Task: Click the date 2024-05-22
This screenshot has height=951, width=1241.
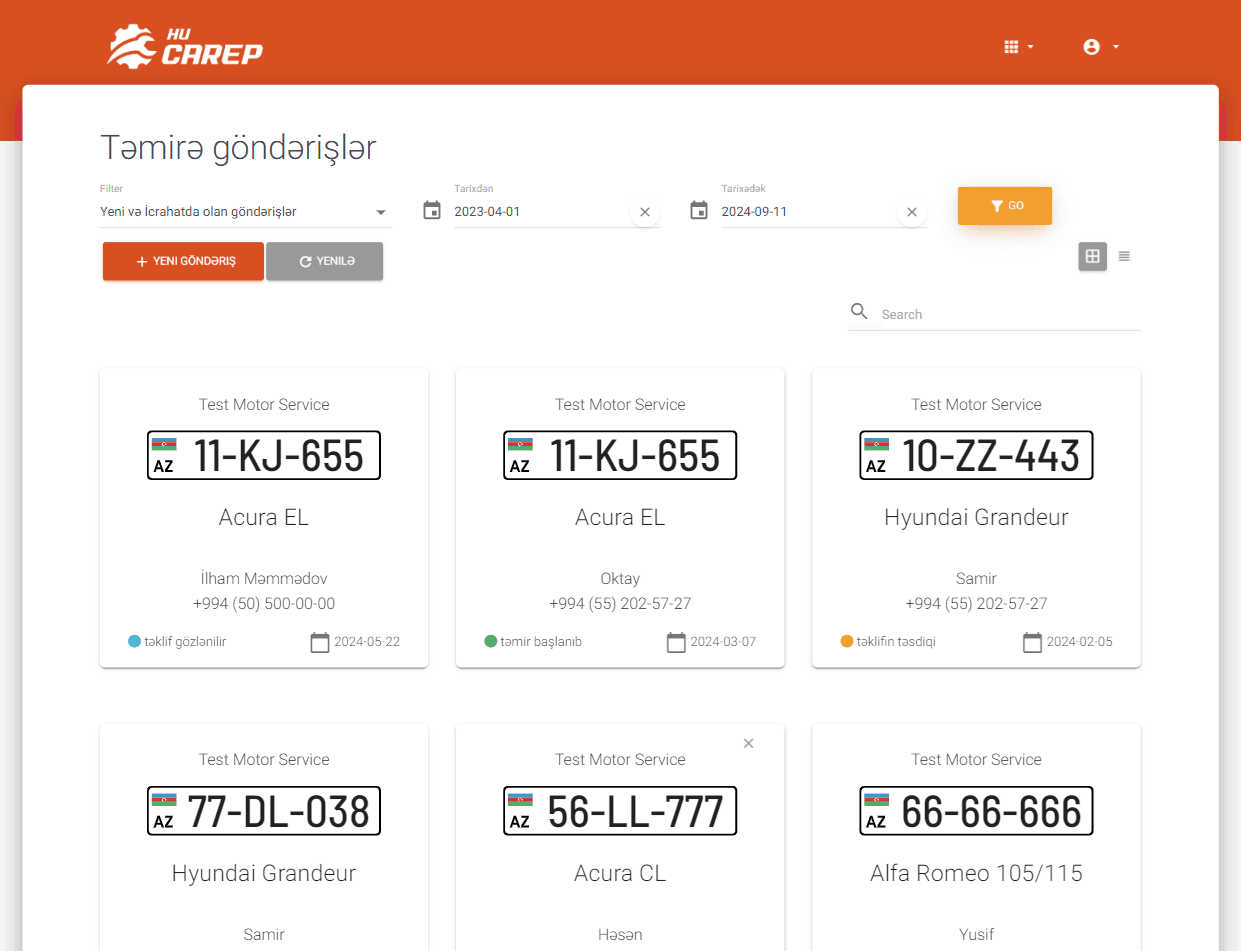Action: click(367, 641)
